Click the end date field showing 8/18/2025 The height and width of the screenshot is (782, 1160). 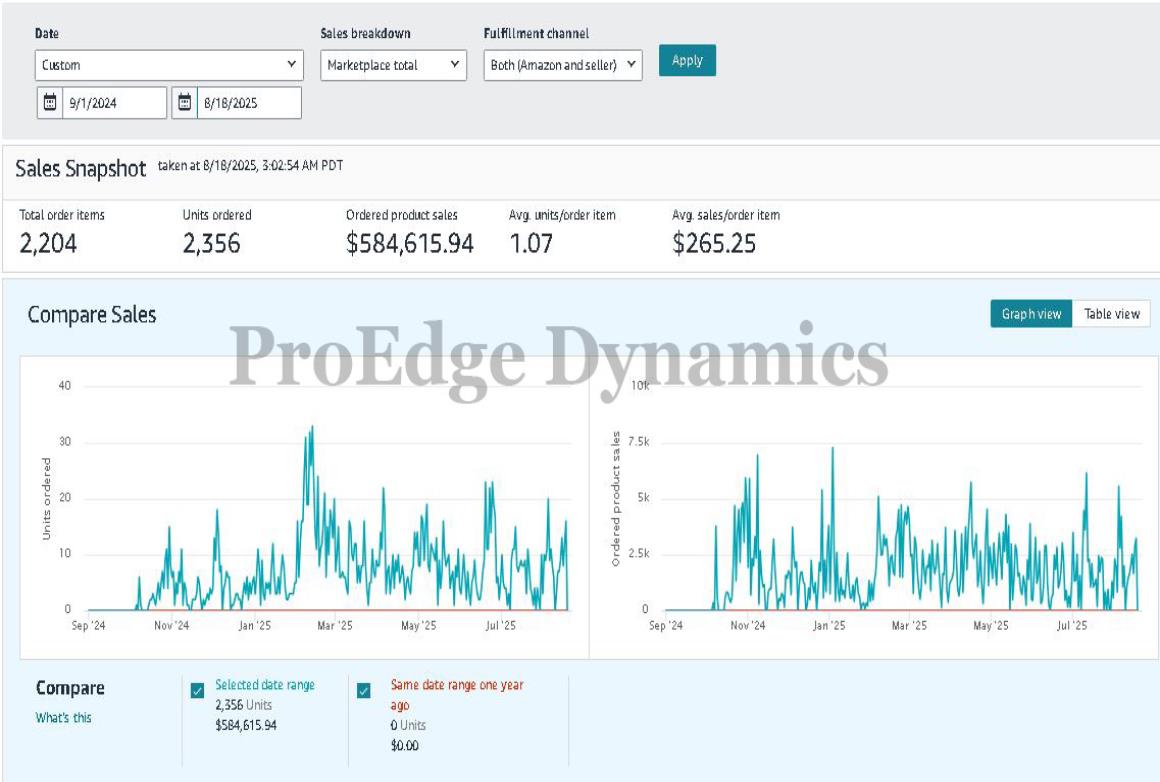(248, 102)
